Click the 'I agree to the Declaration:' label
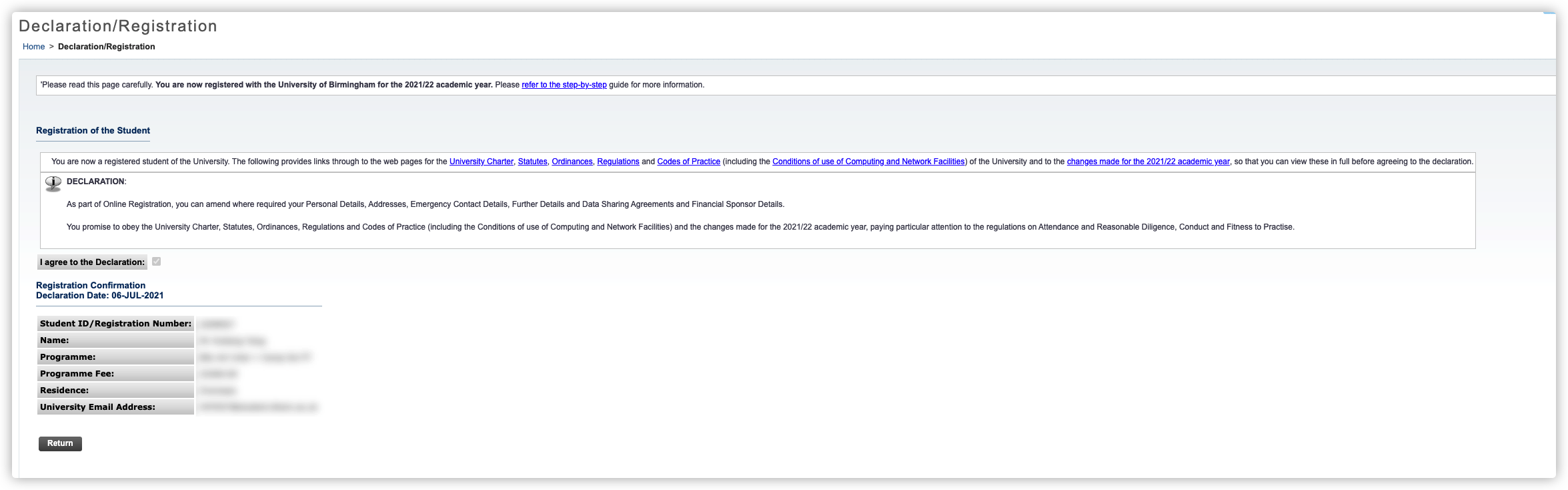This screenshot has height=490, width=1568. click(92, 262)
